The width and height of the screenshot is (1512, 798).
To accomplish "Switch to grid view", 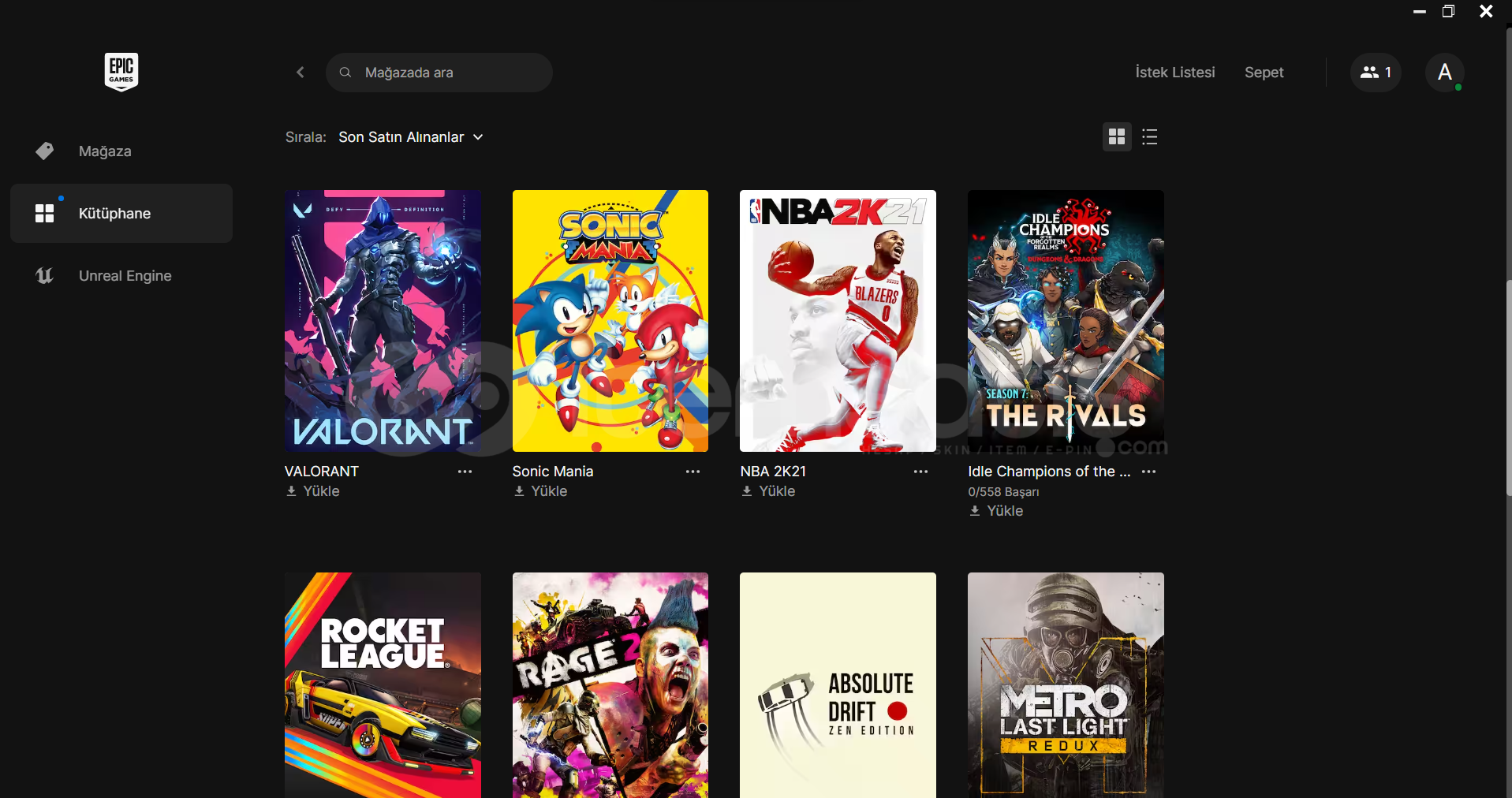I will click(x=1116, y=137).
